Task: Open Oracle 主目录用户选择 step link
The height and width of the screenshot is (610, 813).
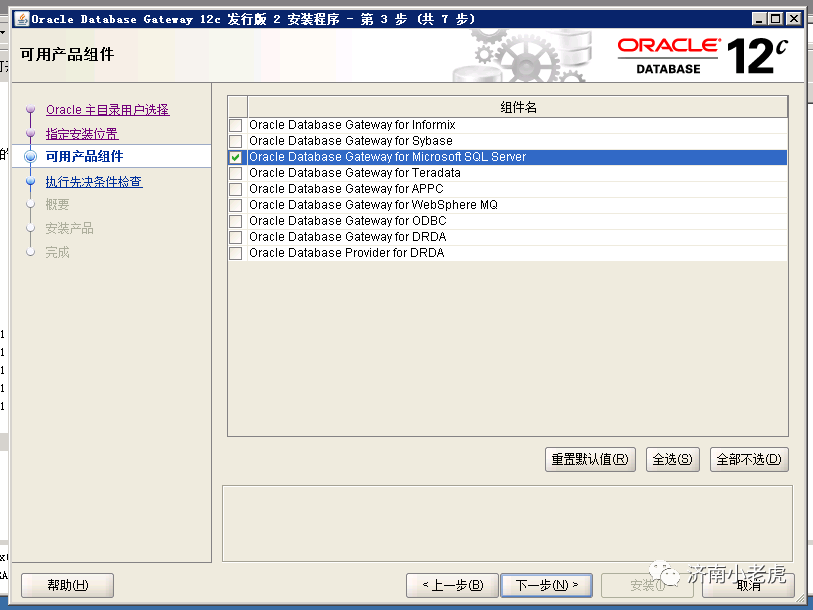Action: (107, 110)
